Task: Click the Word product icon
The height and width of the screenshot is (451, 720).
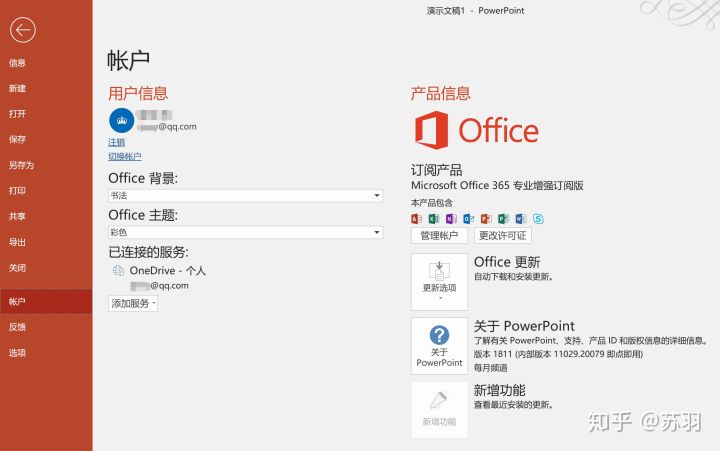Action: point(521,219)
